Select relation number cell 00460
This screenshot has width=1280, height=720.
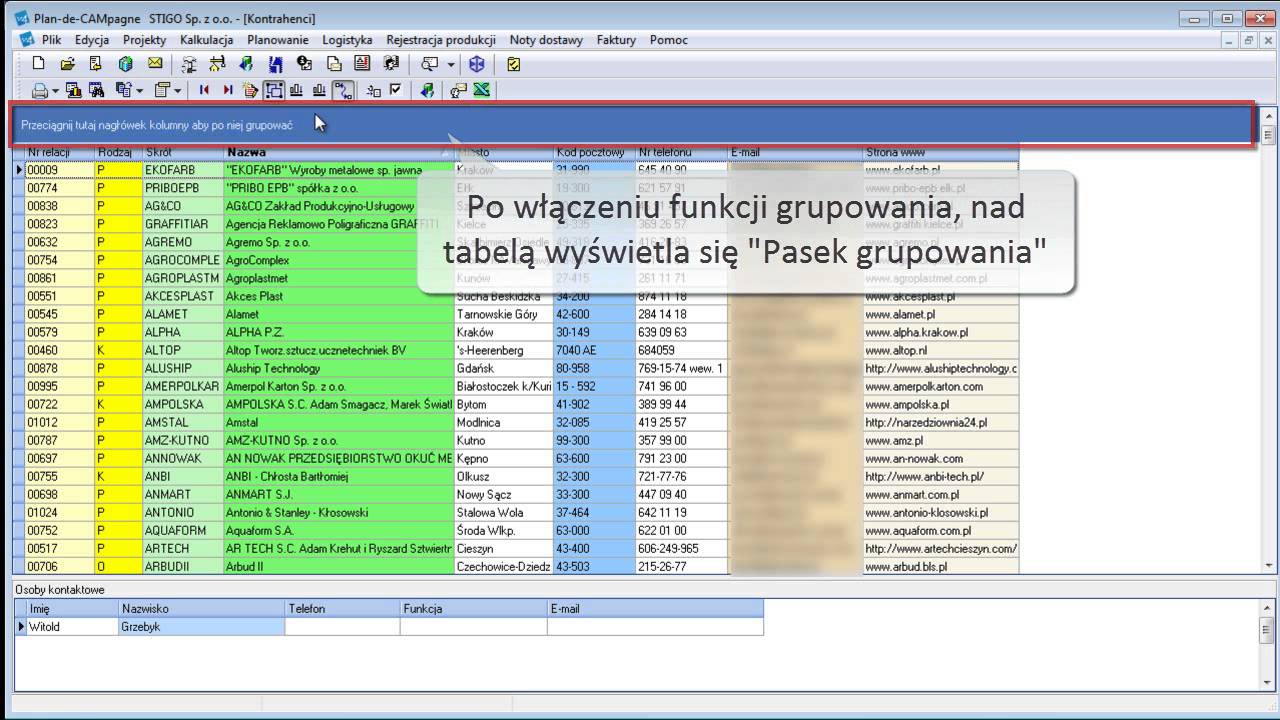(59, 350)
